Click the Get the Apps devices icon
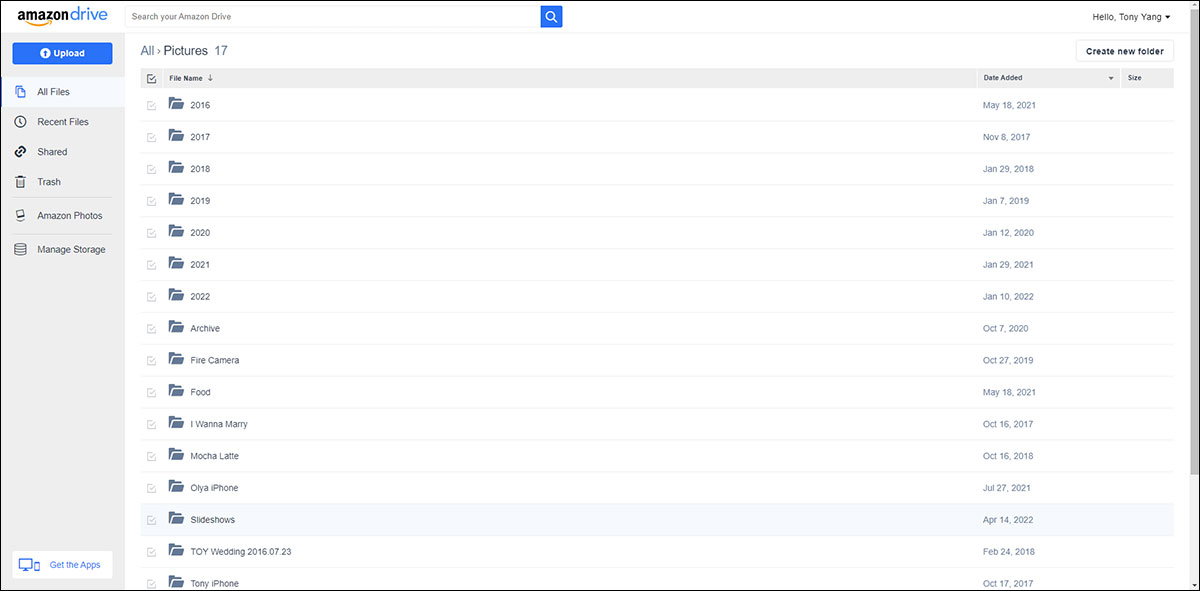The image size is (1200, 591). click(30, 565)
